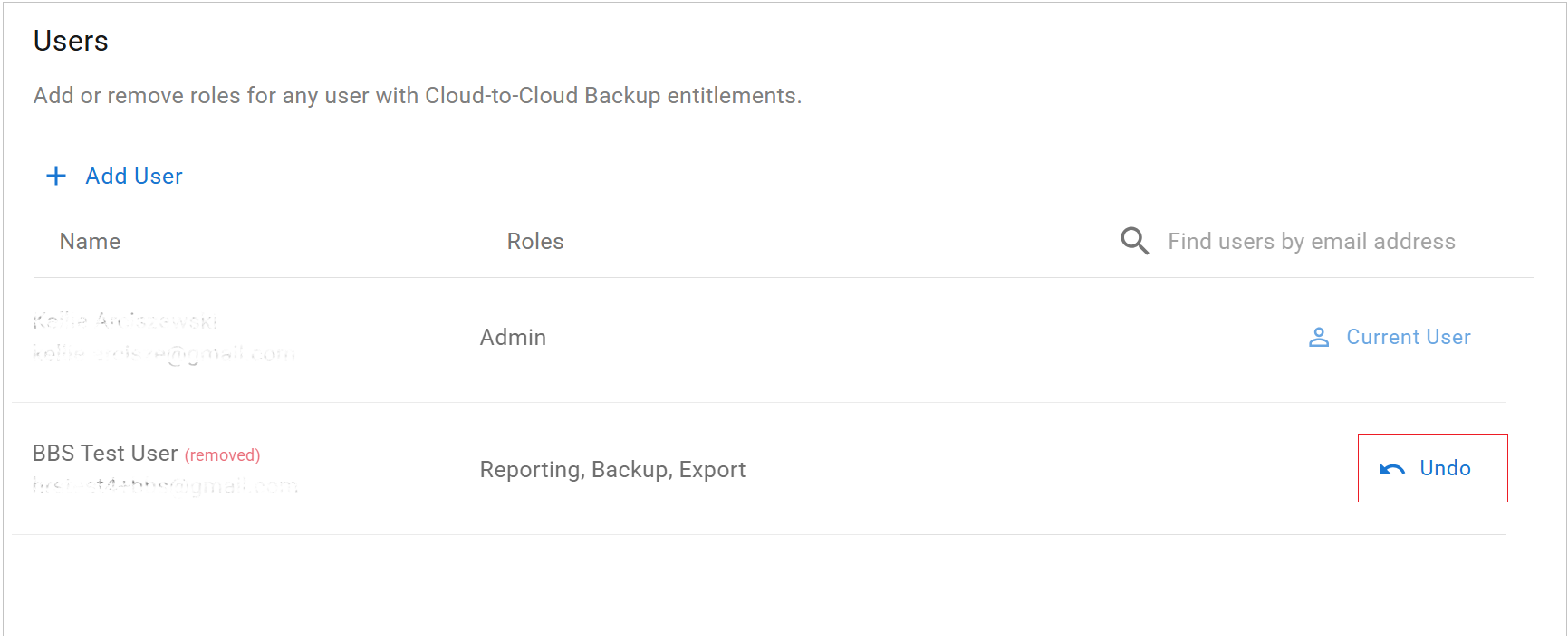Screen dimensions: 1568x641
Task: Click the Add User link
Action: (134, 176)
